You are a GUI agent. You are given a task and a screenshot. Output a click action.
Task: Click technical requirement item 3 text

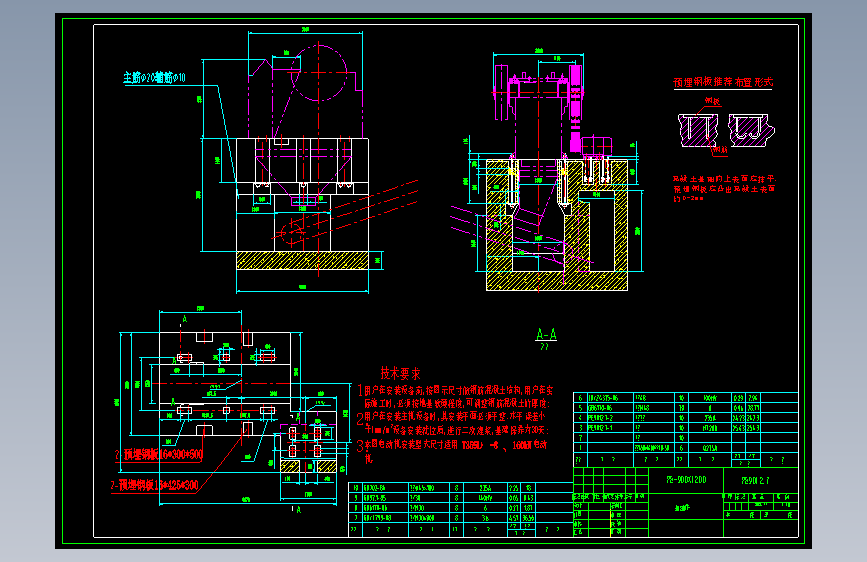coord(452,450)
